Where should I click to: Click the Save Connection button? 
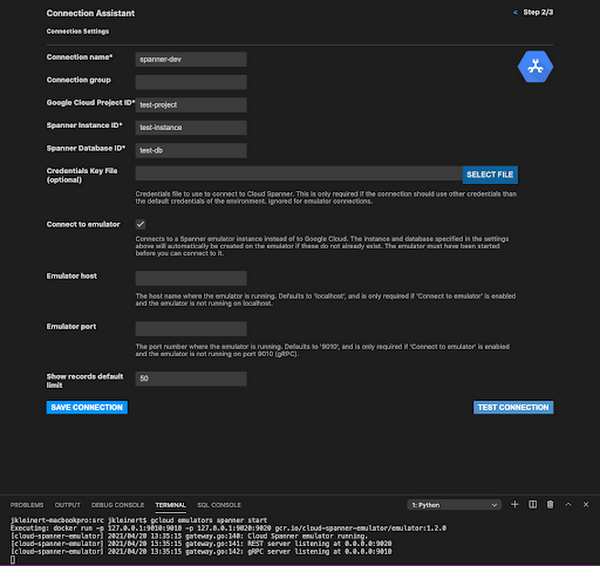pyautogui.click(x=87, y=407)
